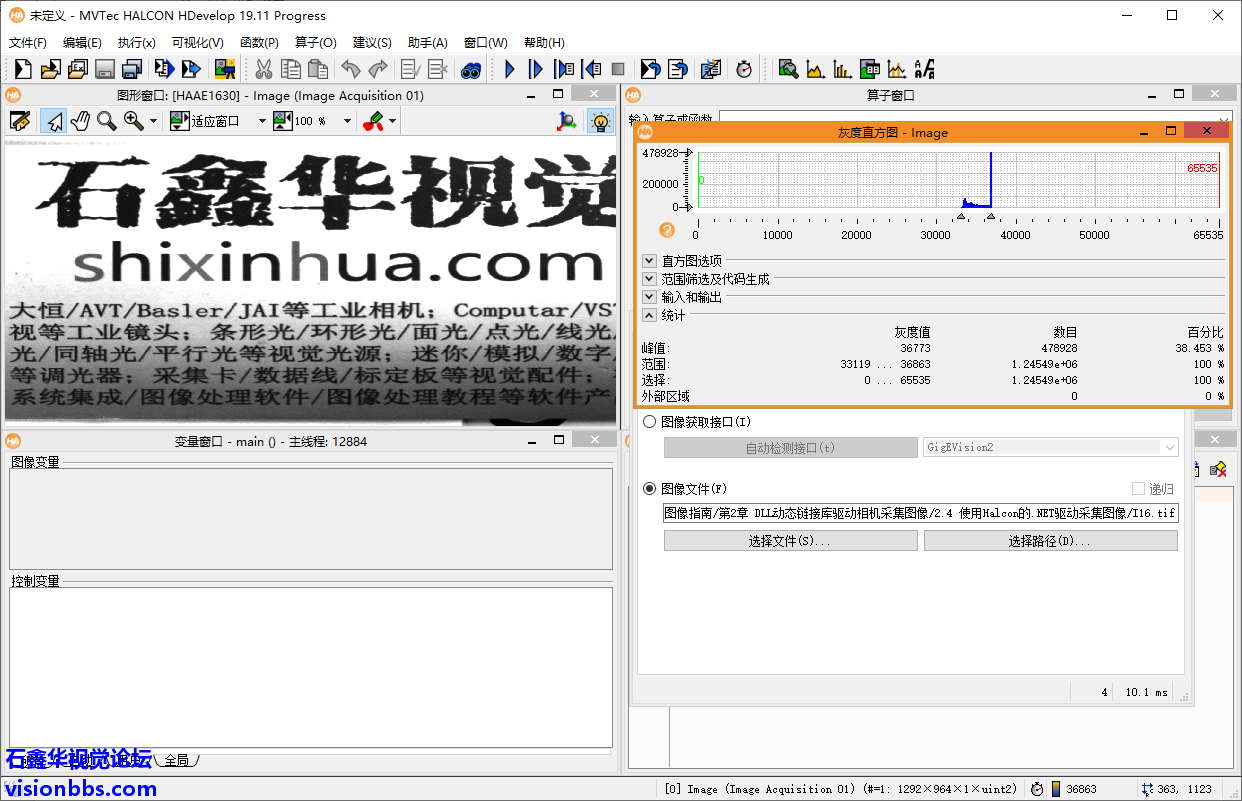Expand the 范围筛选及代码生成 section

[x=650, y=279]
